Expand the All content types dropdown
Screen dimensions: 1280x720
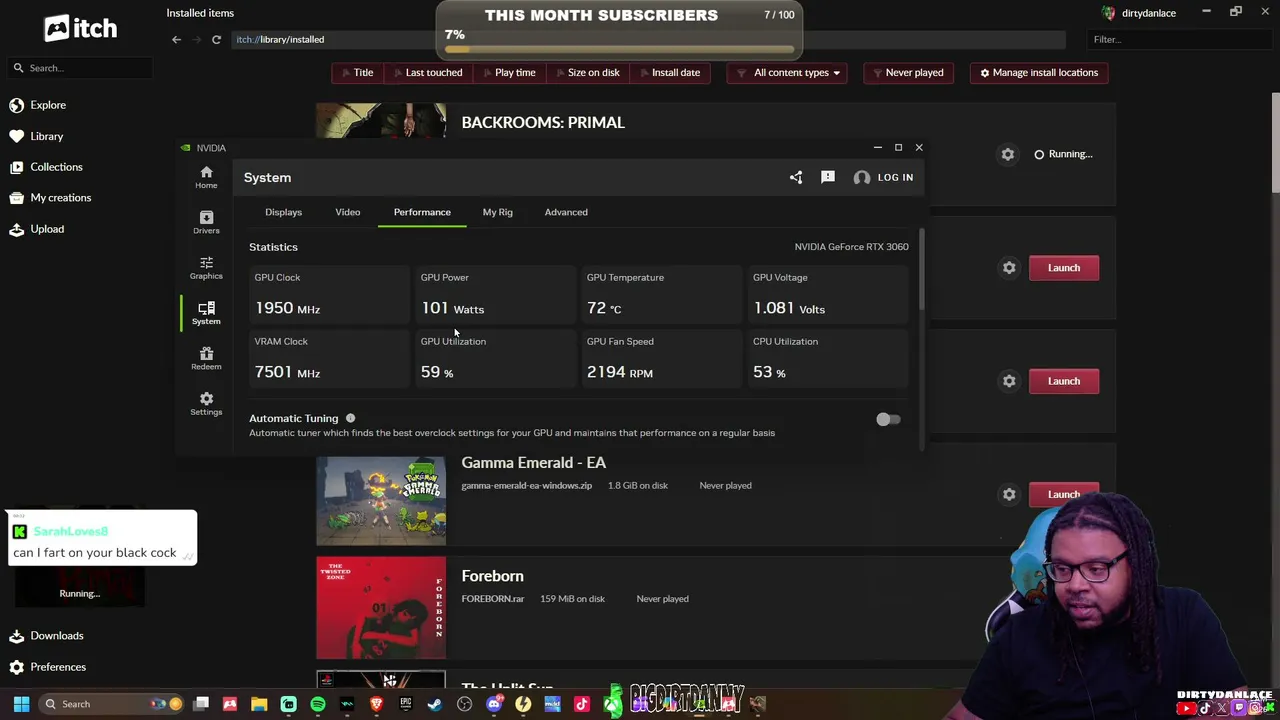[789, 73]
